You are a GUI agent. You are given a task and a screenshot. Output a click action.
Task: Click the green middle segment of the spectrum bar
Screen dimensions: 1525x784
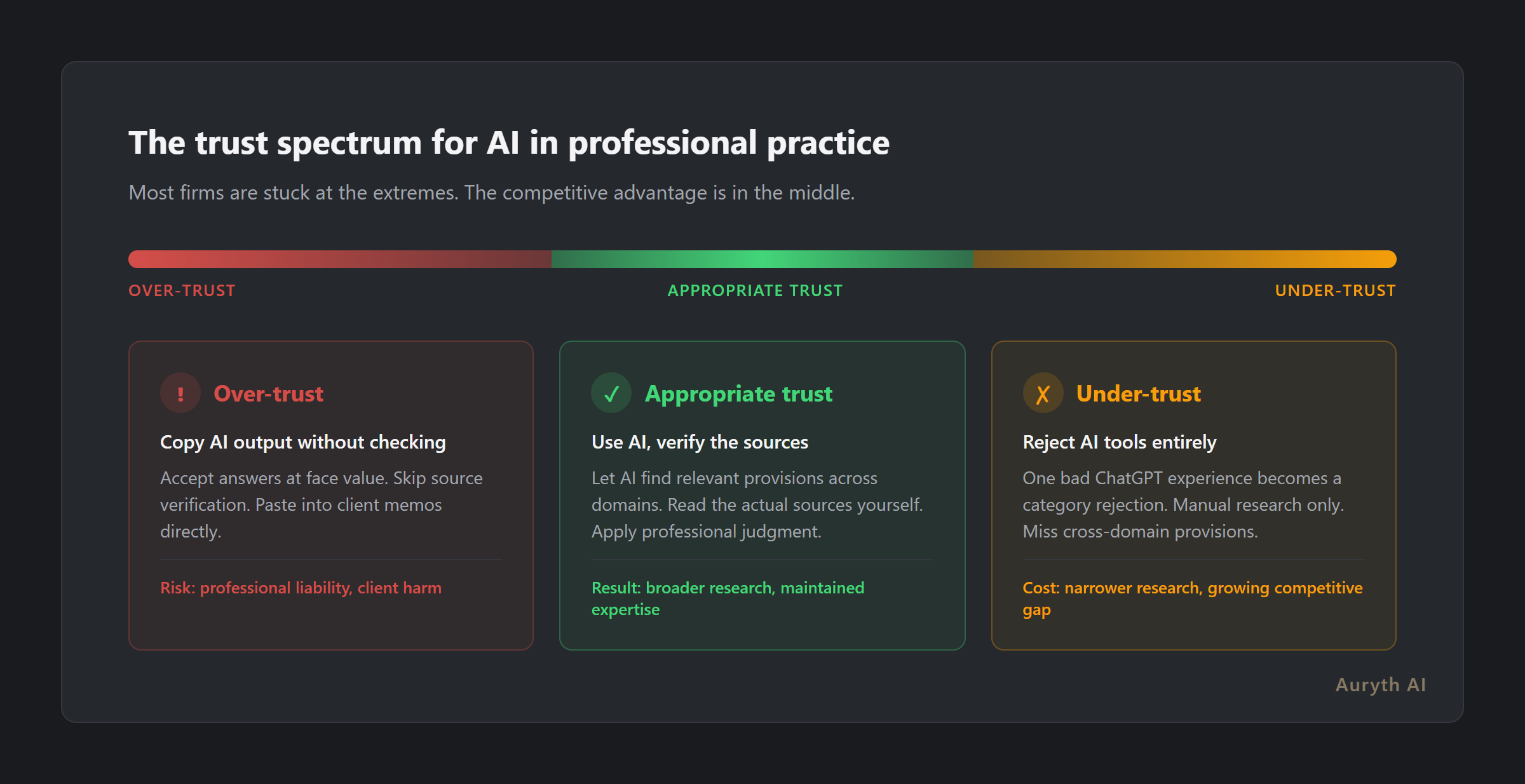click(x=762, y=259)
